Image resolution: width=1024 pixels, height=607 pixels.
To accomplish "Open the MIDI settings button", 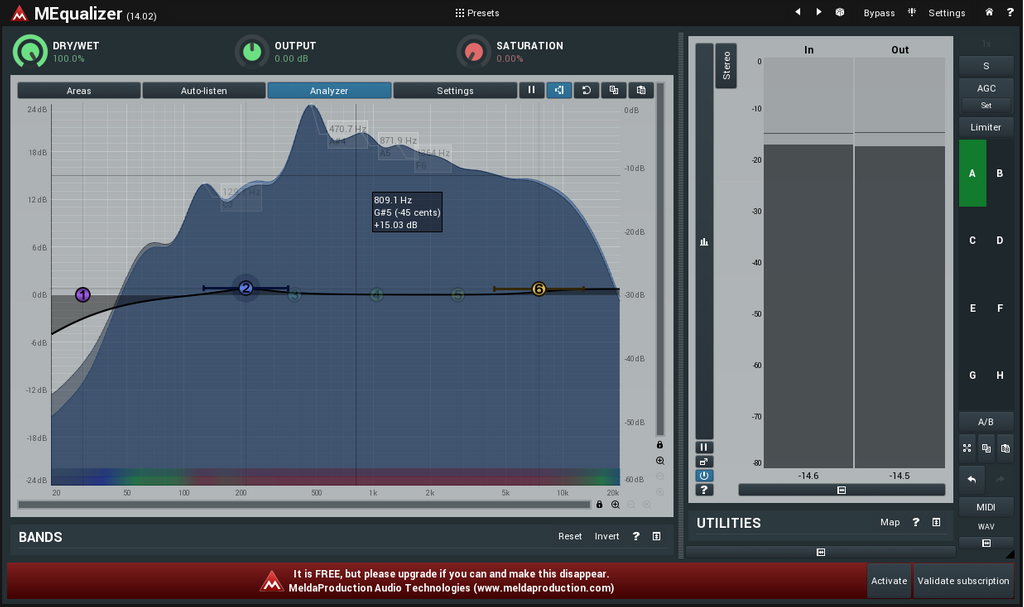I will point(986,507).
